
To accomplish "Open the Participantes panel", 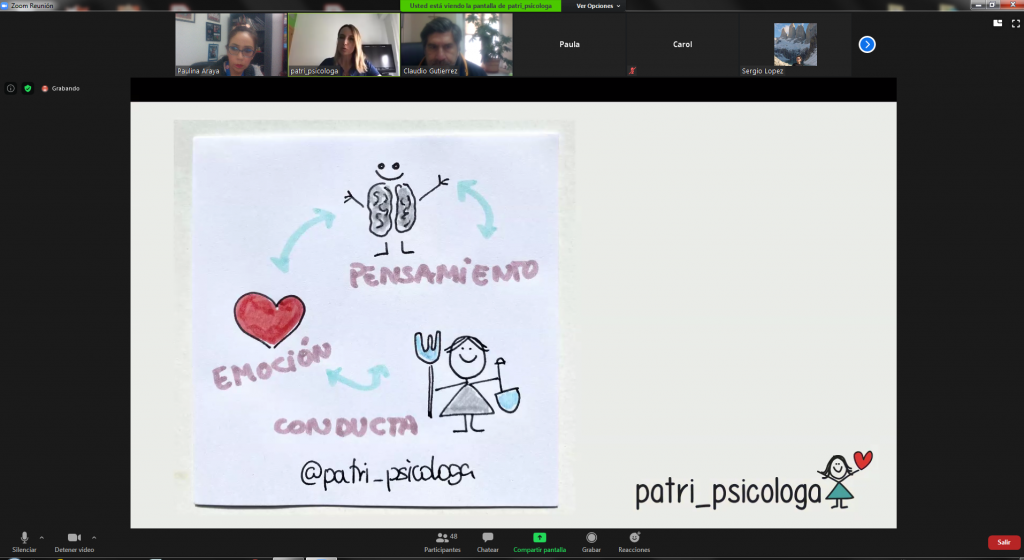I will 442,541.
